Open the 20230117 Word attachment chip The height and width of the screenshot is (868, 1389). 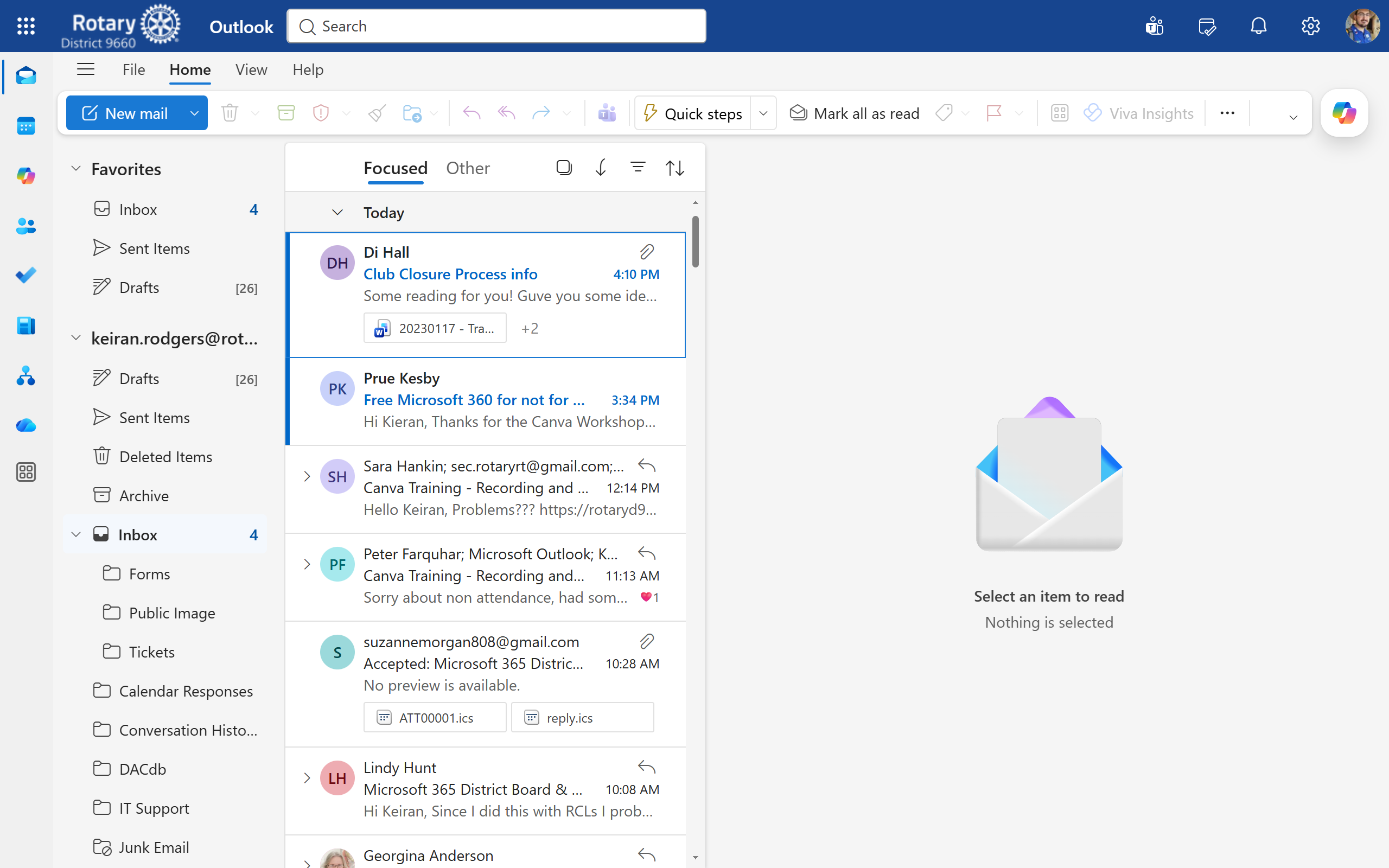pyautogui.click(x=435, y=328)
